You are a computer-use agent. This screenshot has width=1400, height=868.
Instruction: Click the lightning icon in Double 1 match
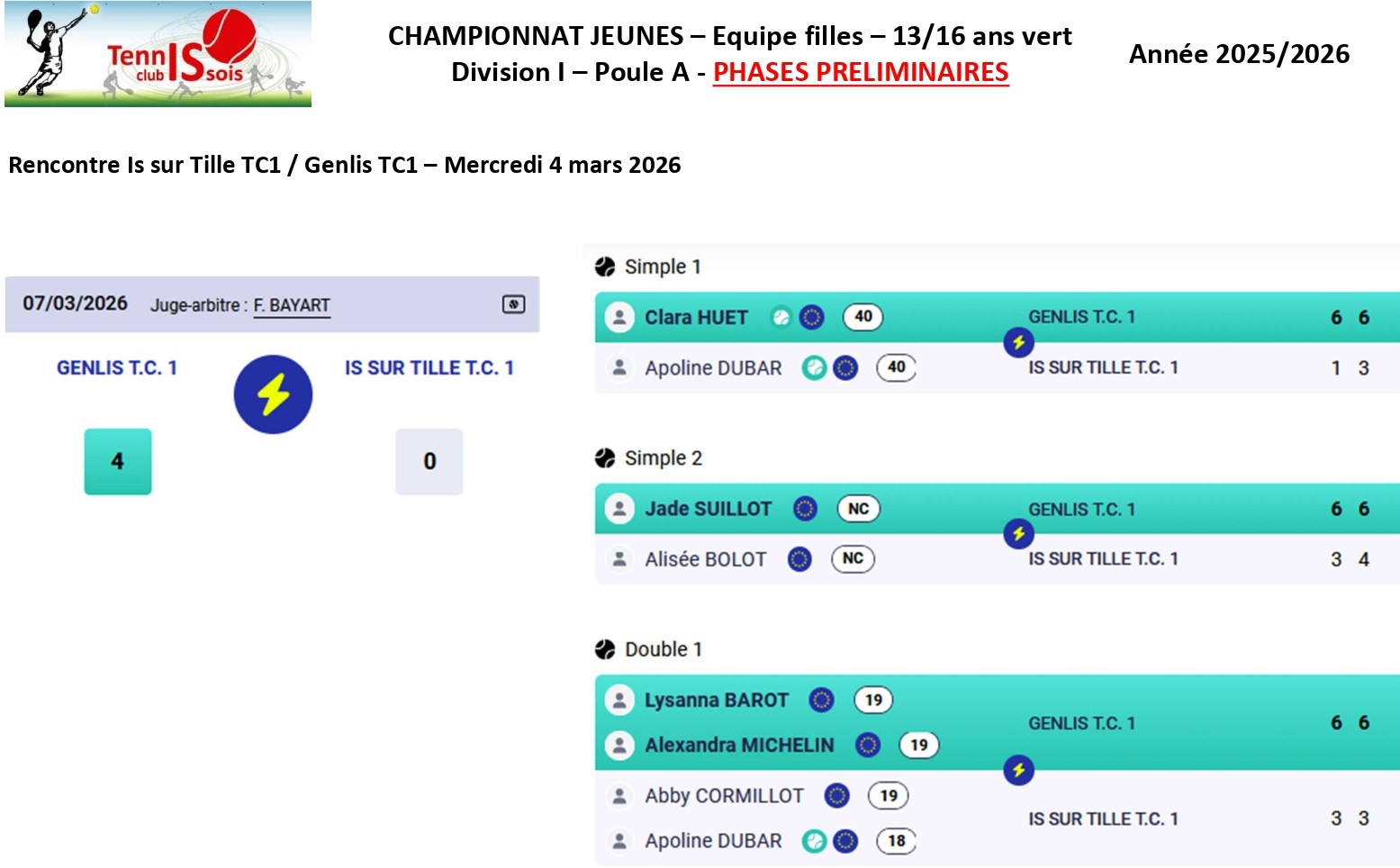pyautogui.click(x=1018, y=770)
